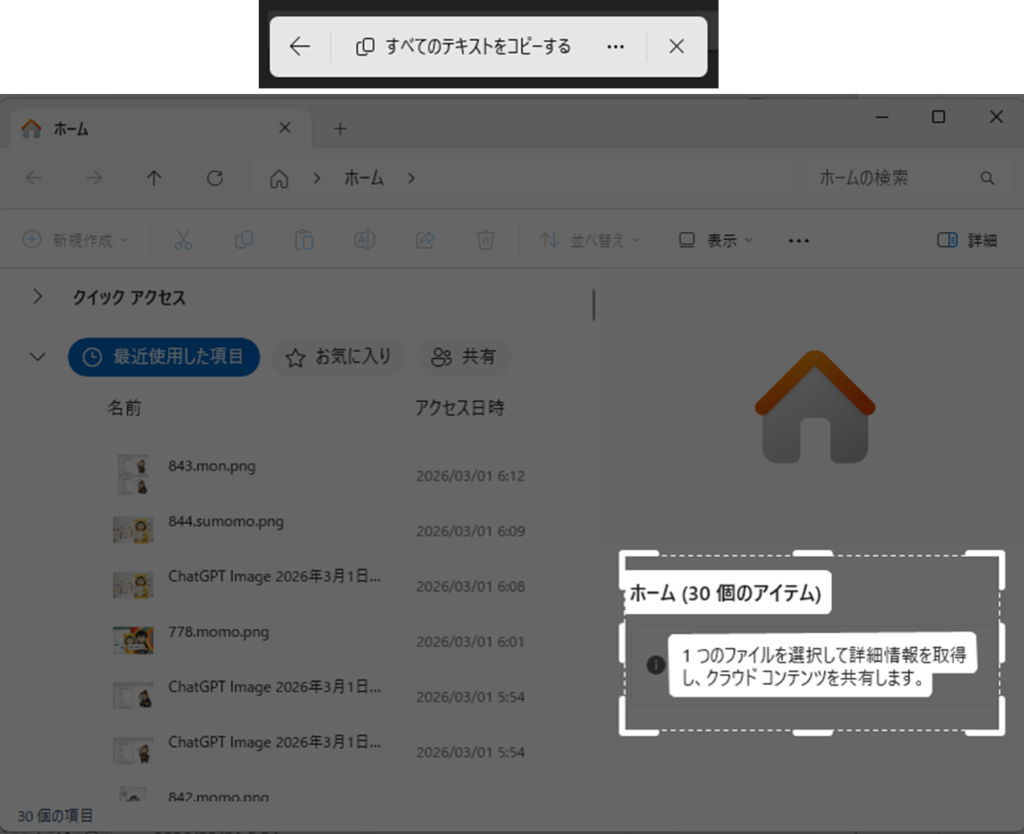Select the 最近使用した項目 filter
Viewport: 1024px width, 834px height.
pyautogui.click(x=164, y=357)
